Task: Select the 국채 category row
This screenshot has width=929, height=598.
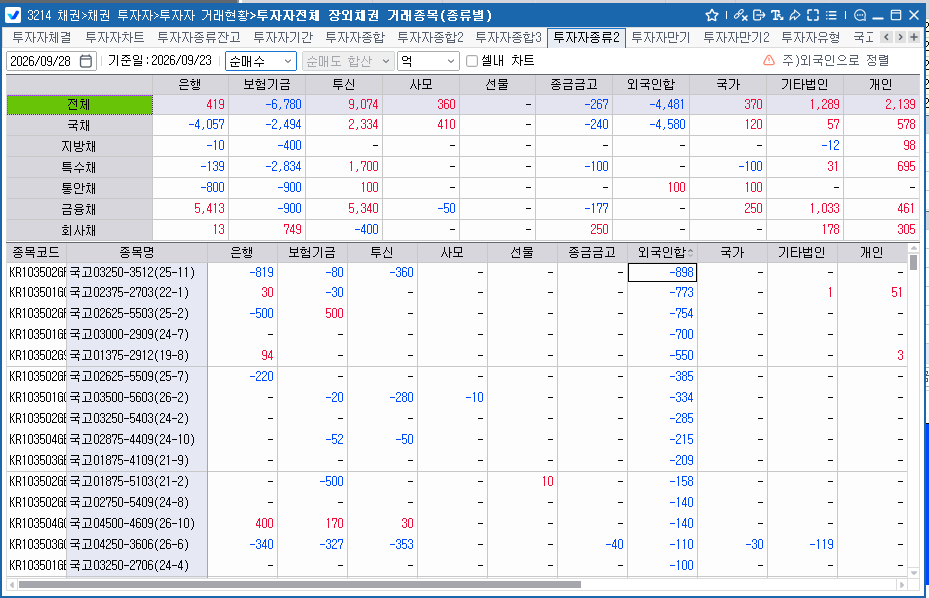Action: click(79, 126)
